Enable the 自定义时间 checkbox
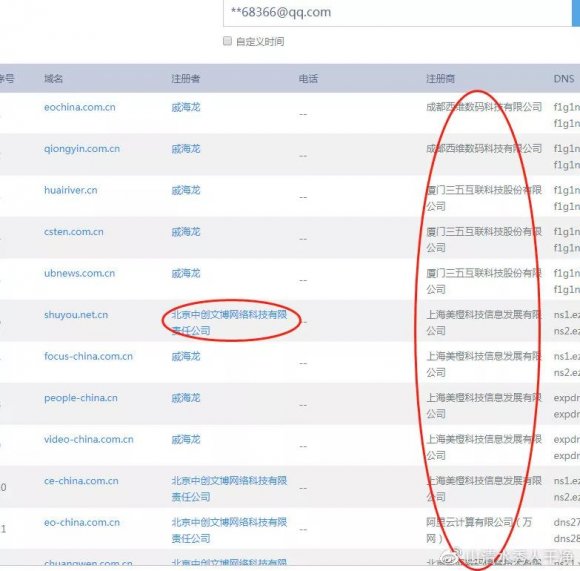 tap(227, 41)
